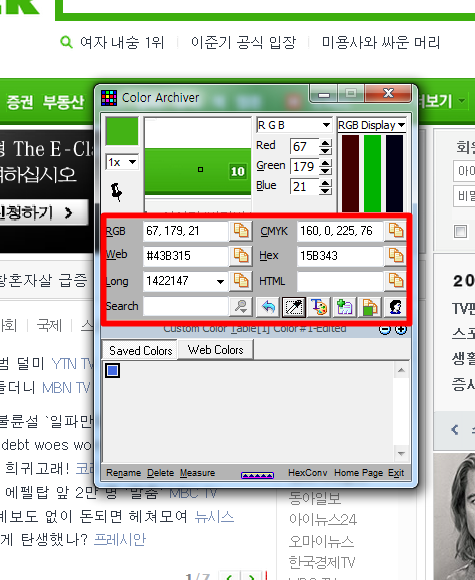Open the 뉴시스 news link
This screenshot has height=580, width=475.
click(x=214, y=516)
